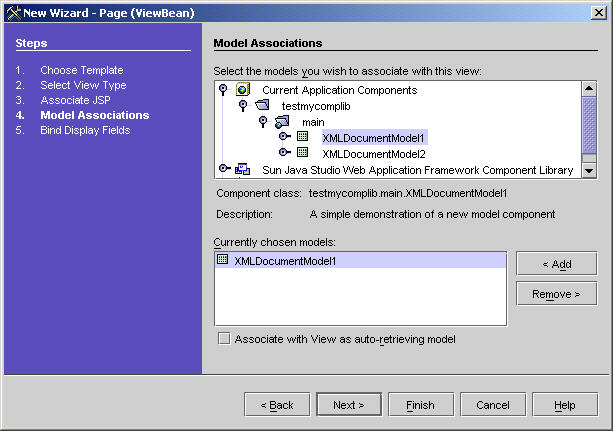The height and width of the screenshot is (431, 613).
Task: Click the tree scrollbar down arrow
Action: (589, 171)
